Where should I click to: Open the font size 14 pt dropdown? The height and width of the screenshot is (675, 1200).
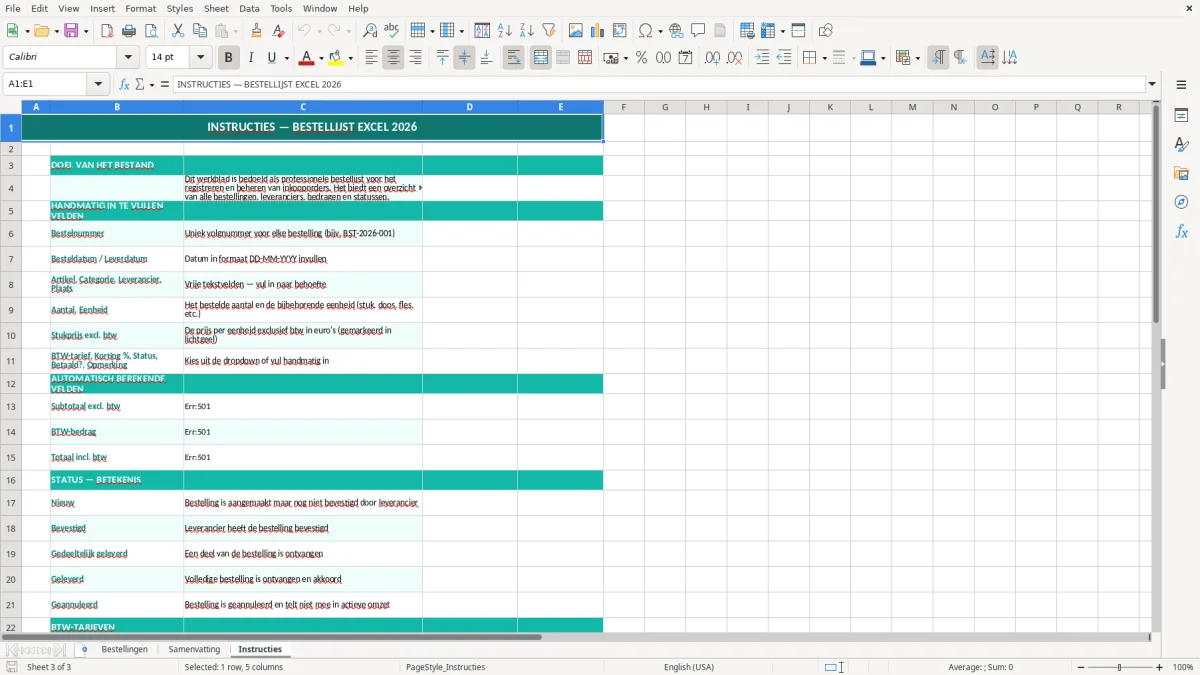(201, 58)
